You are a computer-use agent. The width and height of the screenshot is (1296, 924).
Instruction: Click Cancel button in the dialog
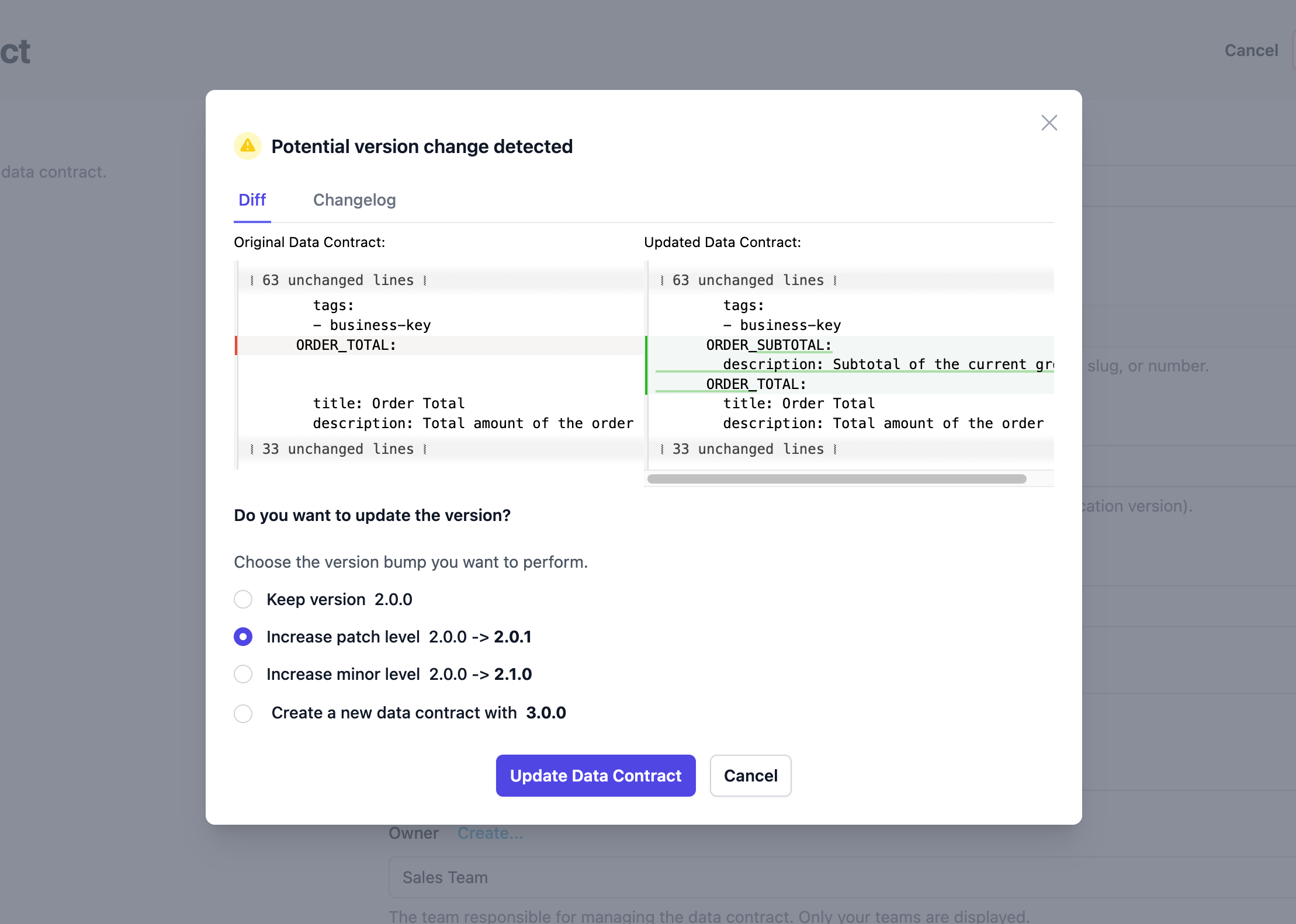tap(750, 776)
